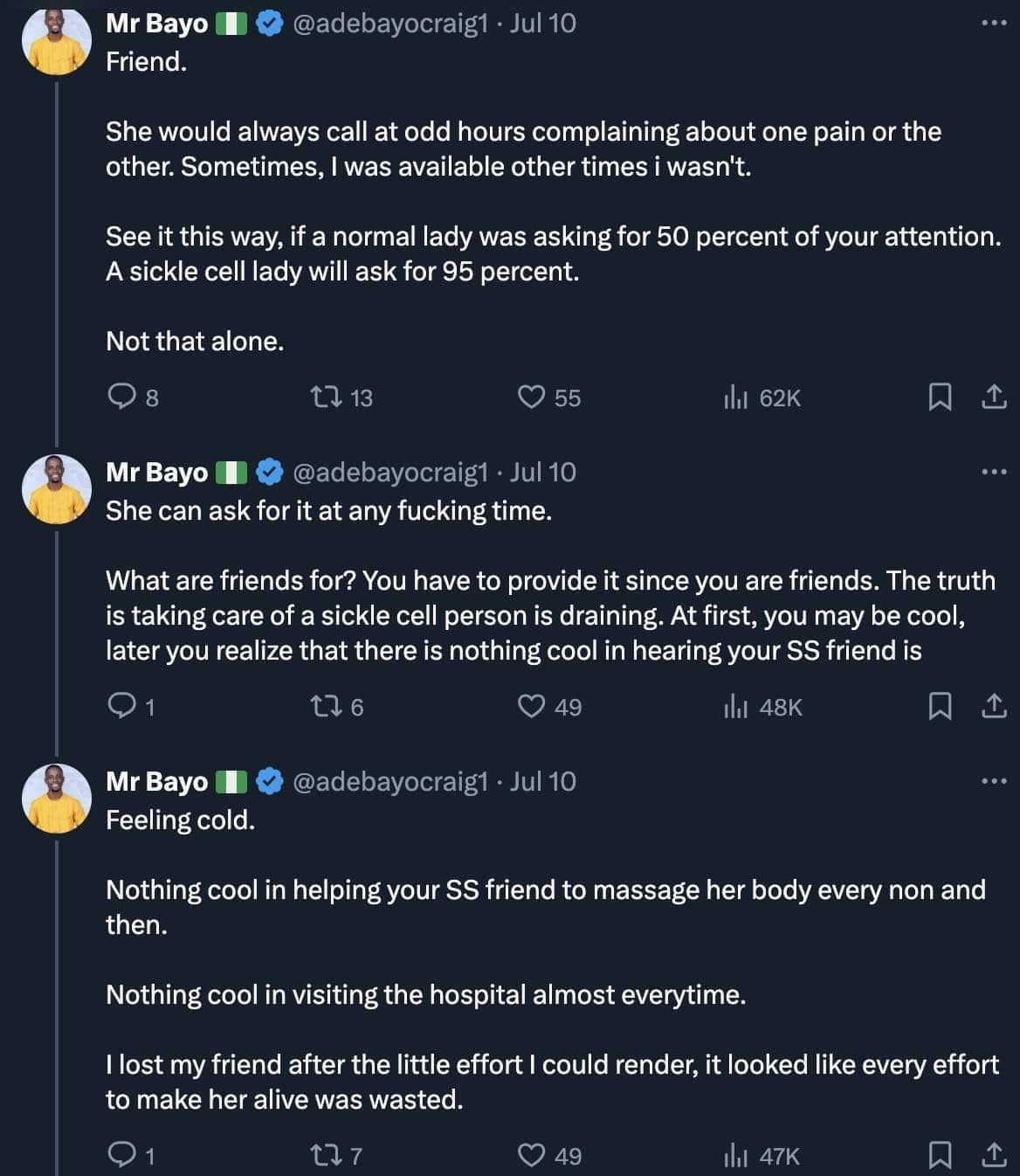Retweet the tweet with 13 reposts

(326, 398)
